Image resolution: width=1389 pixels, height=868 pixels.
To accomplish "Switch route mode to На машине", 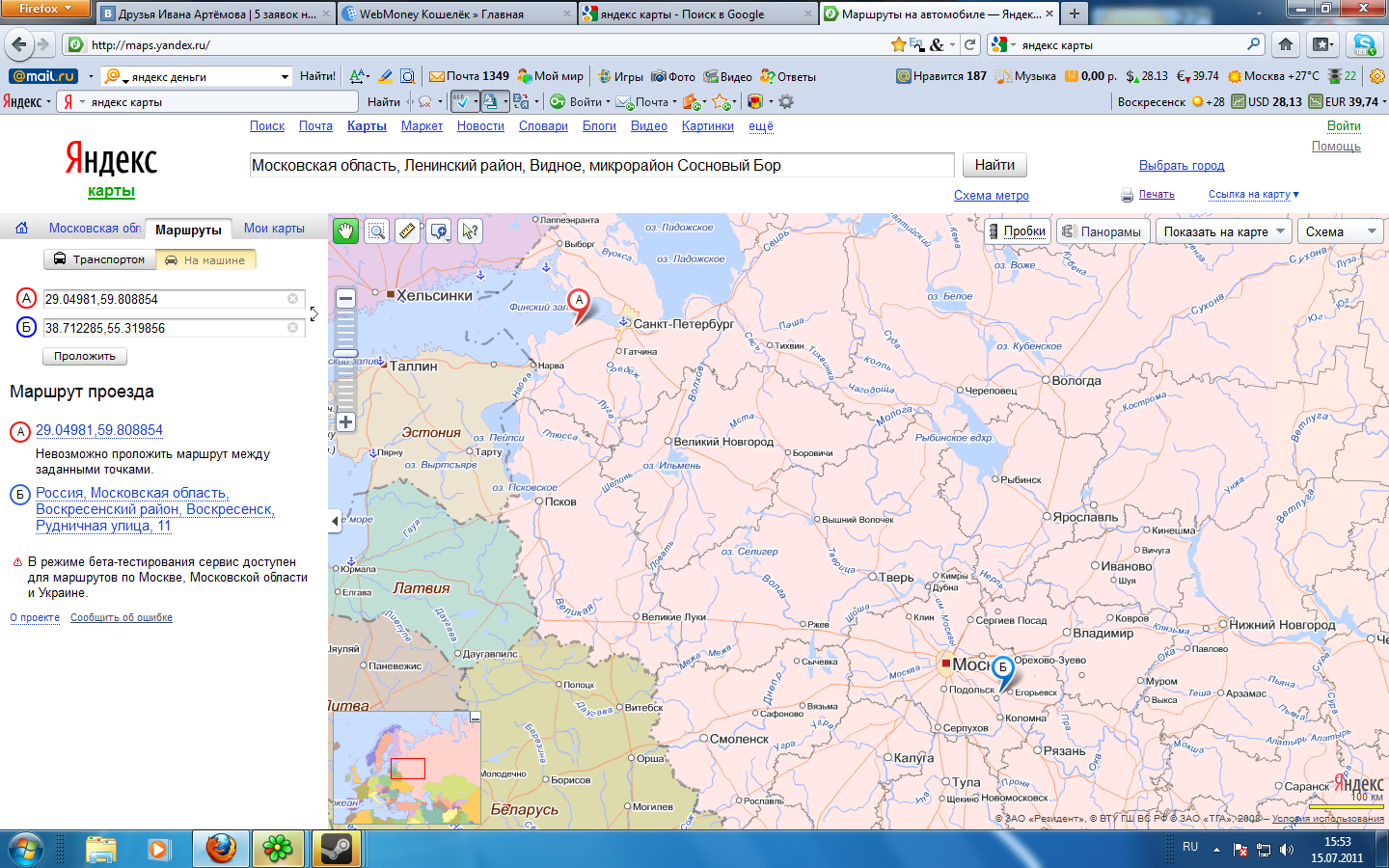I will point(205,259).
